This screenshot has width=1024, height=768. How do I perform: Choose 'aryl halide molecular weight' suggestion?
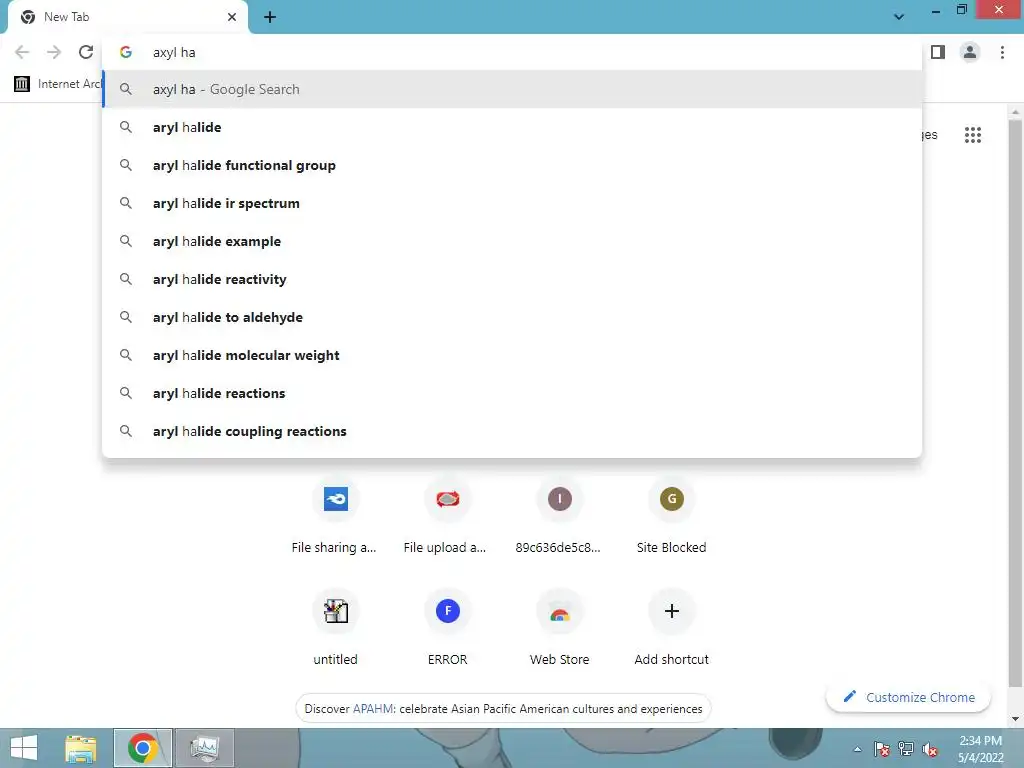(x=512, y=355)
